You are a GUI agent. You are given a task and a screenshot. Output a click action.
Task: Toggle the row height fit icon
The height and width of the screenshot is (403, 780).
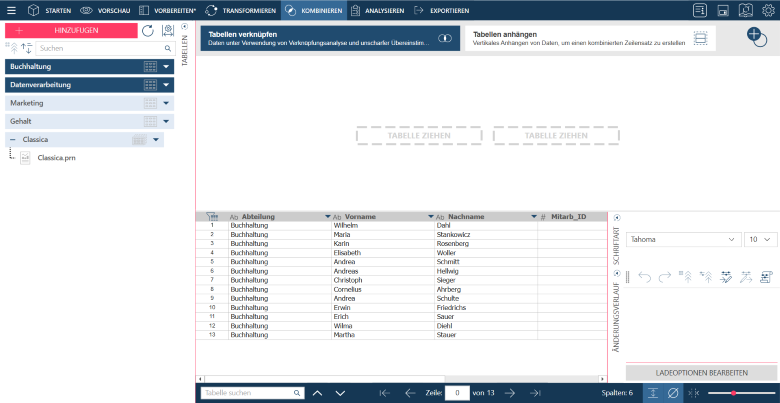click(651, 393)
